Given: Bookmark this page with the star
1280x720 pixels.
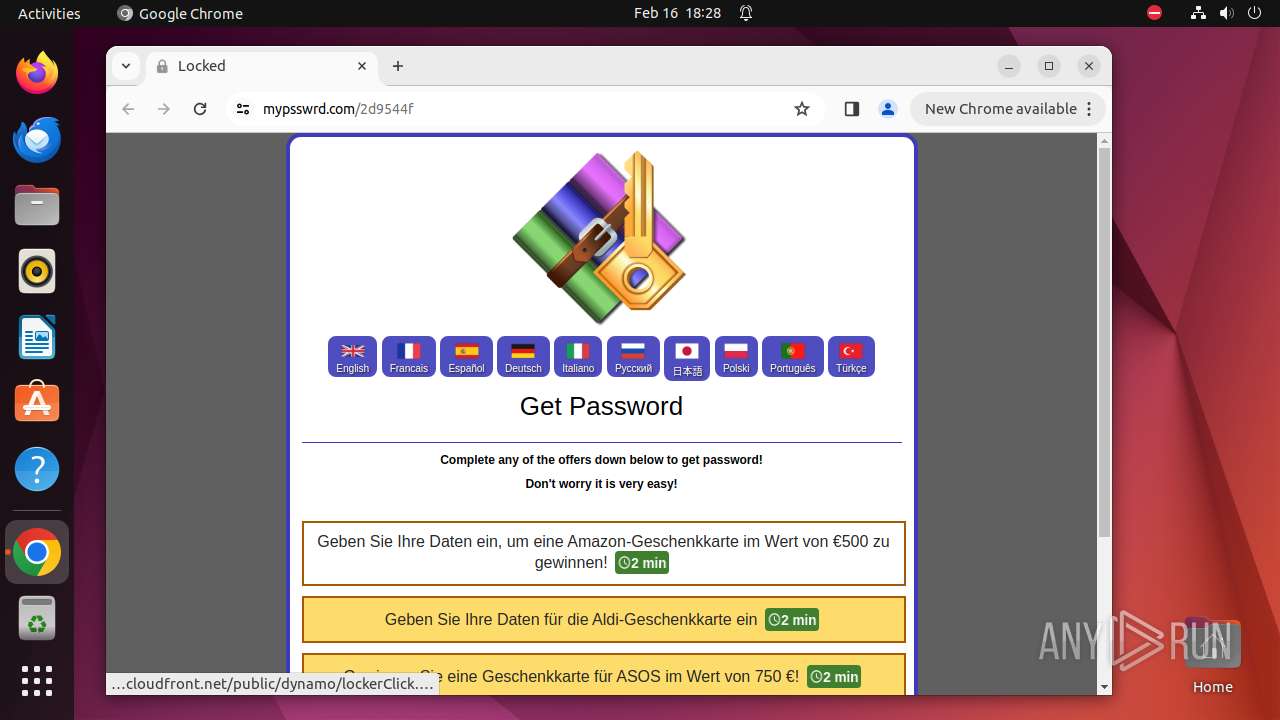Looking at the screenshot, I should (802, 109).
